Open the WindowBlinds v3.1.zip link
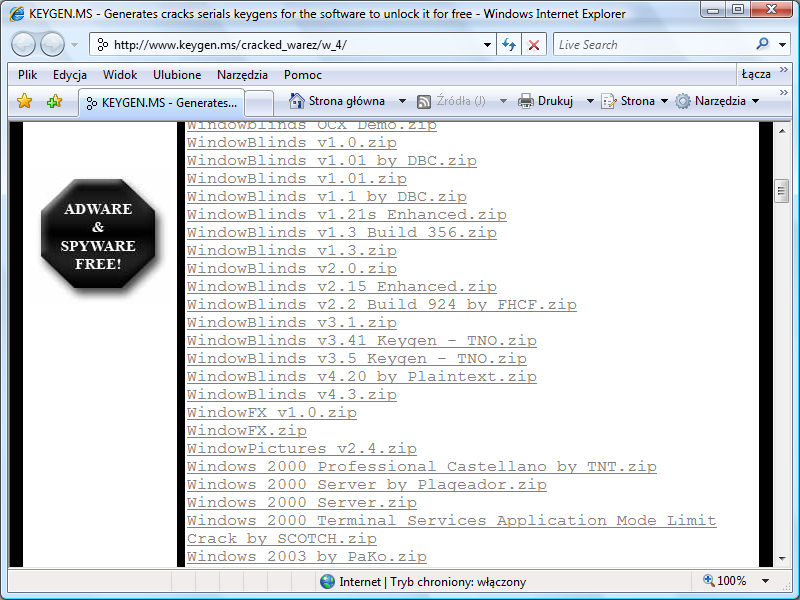 tap(291, 322)
